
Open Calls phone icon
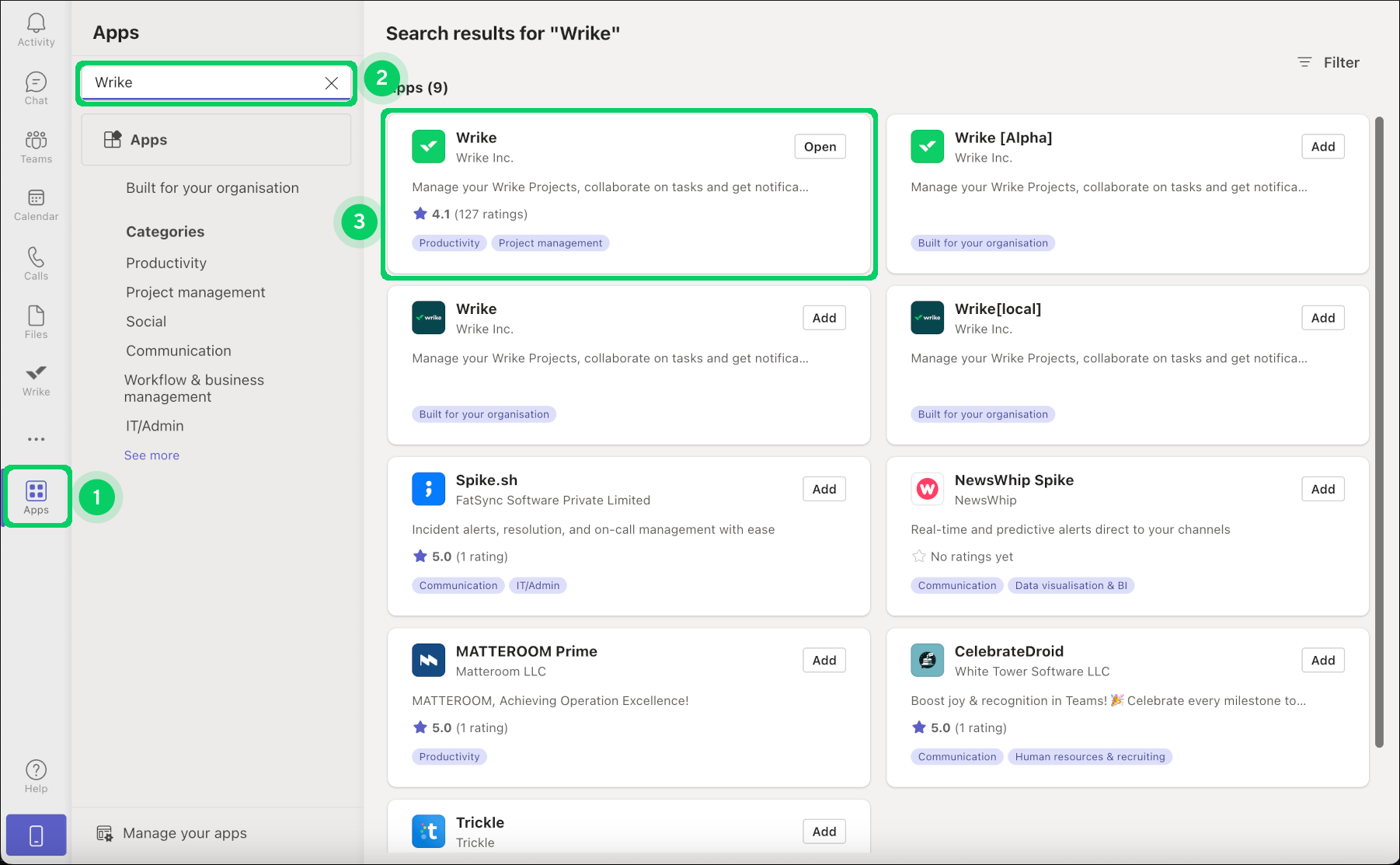[36, 263]
